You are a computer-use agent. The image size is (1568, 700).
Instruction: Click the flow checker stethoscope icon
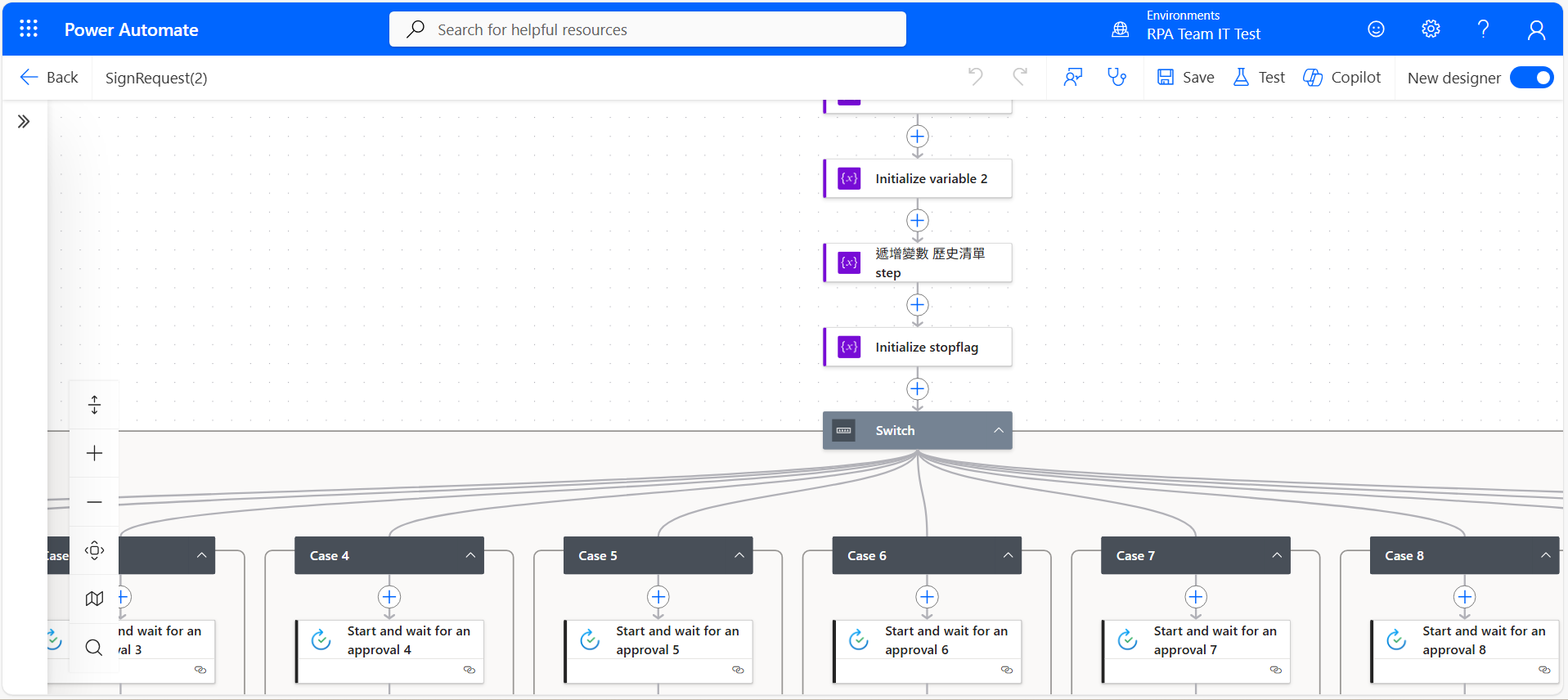pos(1116,78)
